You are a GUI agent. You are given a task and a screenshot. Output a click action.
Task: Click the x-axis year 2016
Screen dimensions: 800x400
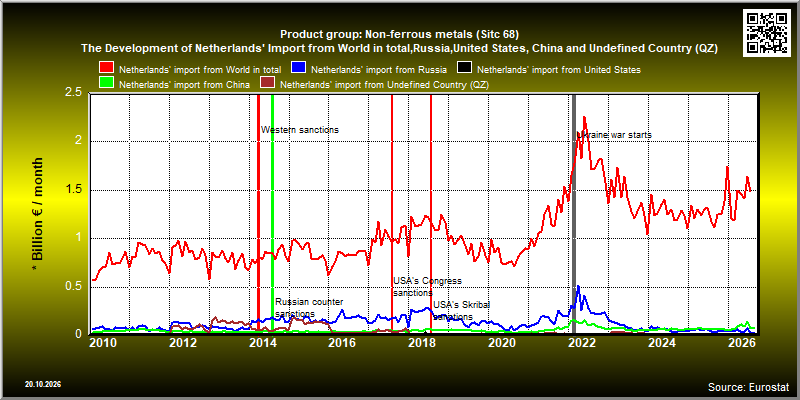(x=343, y=343)
